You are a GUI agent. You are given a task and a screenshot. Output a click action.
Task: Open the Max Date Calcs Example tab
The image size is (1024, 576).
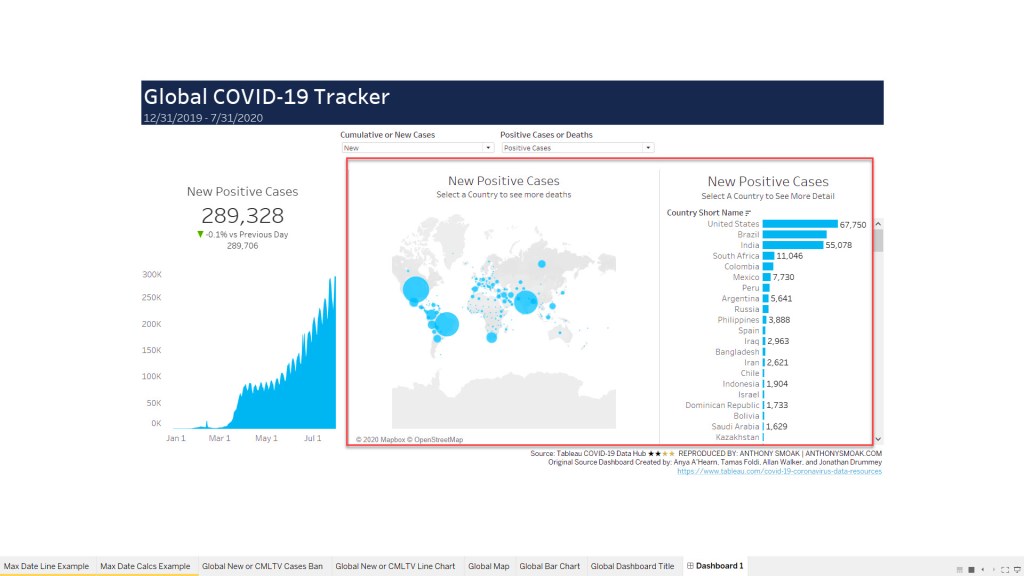click(x=145, y=566)
